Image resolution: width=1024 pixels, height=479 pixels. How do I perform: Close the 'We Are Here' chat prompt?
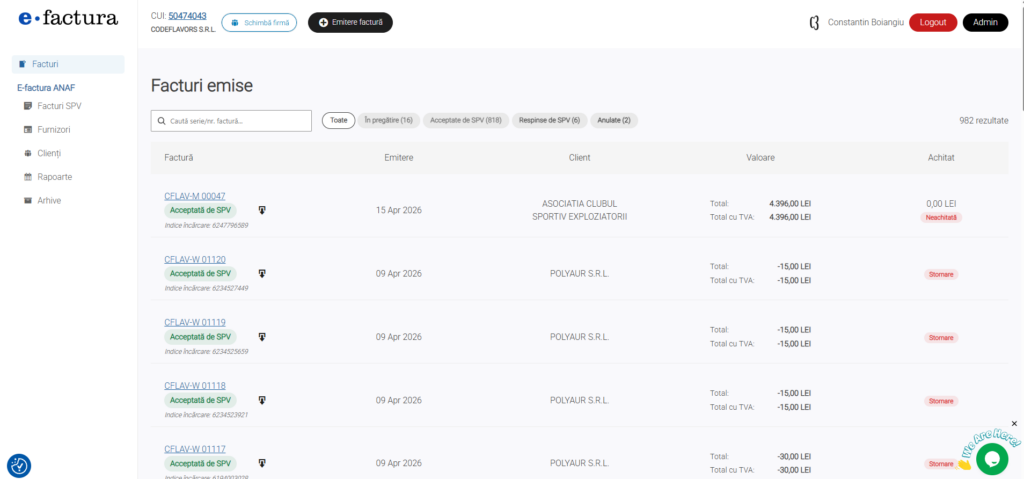pyautogui.click(x=1014, y=424)
